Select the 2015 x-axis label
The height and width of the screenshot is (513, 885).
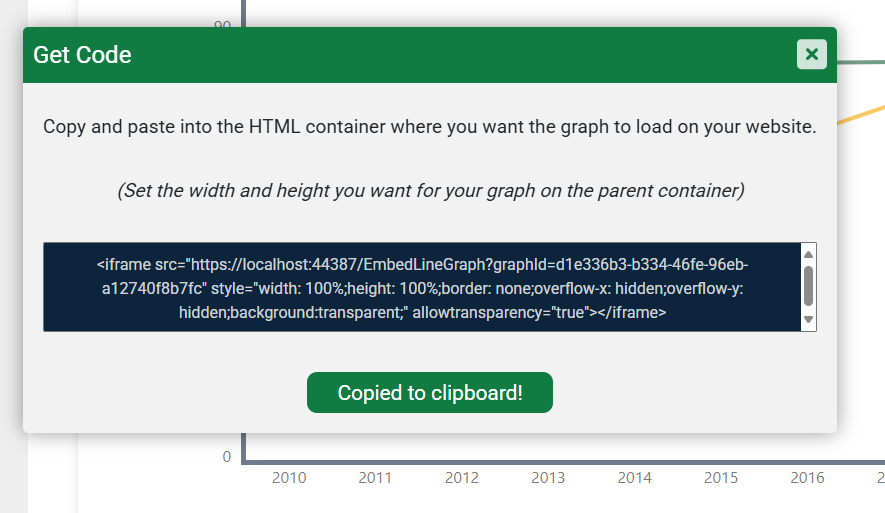coord(721,478)
